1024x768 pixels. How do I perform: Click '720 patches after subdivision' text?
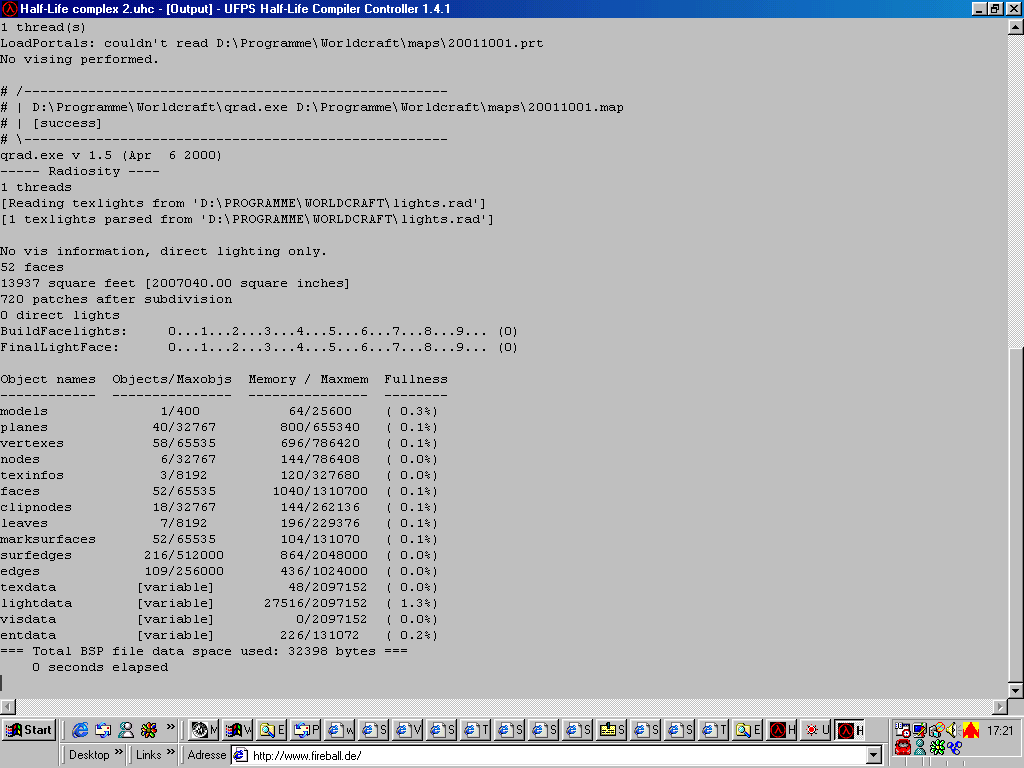point(116,299)
